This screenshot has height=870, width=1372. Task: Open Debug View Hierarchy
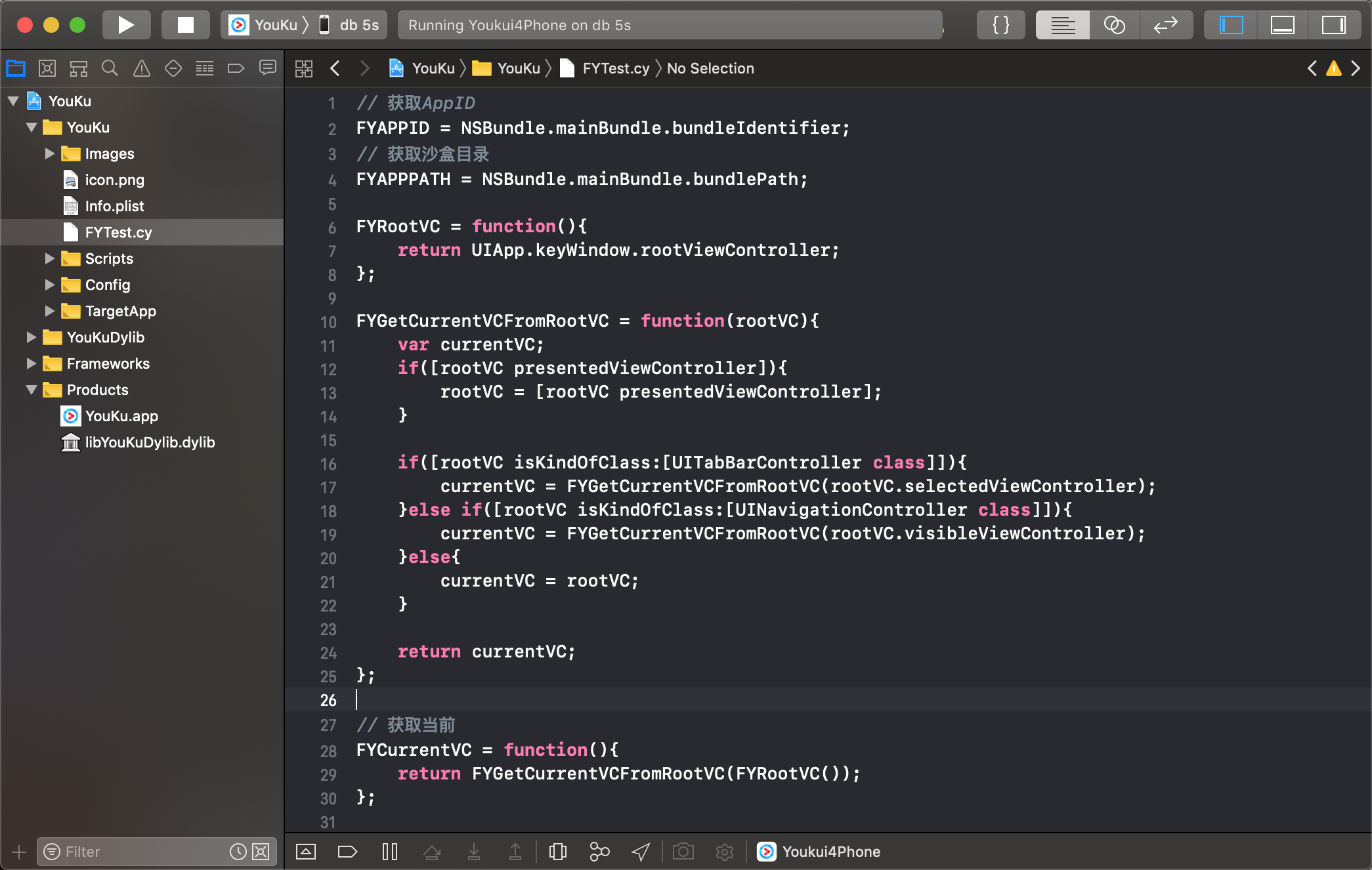click(x=557, y=852)
